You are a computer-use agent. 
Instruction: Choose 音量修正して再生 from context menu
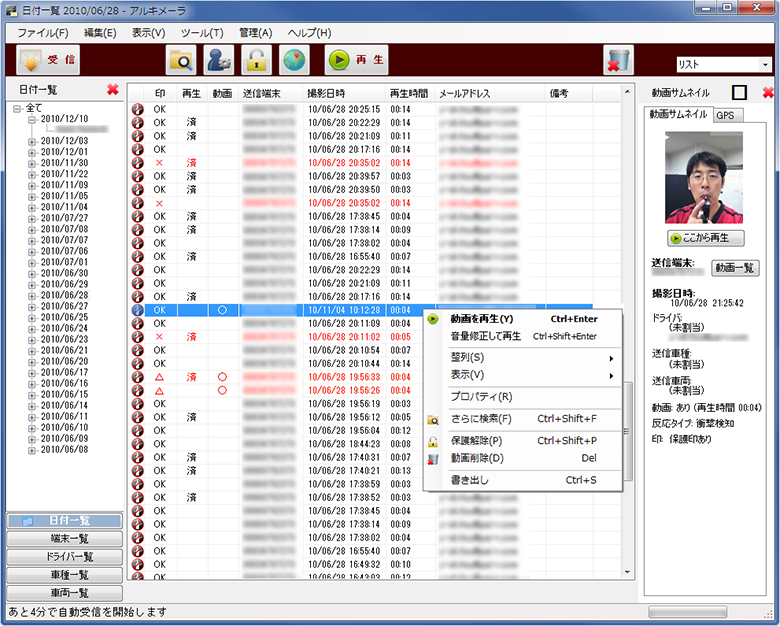coord(522,336)
